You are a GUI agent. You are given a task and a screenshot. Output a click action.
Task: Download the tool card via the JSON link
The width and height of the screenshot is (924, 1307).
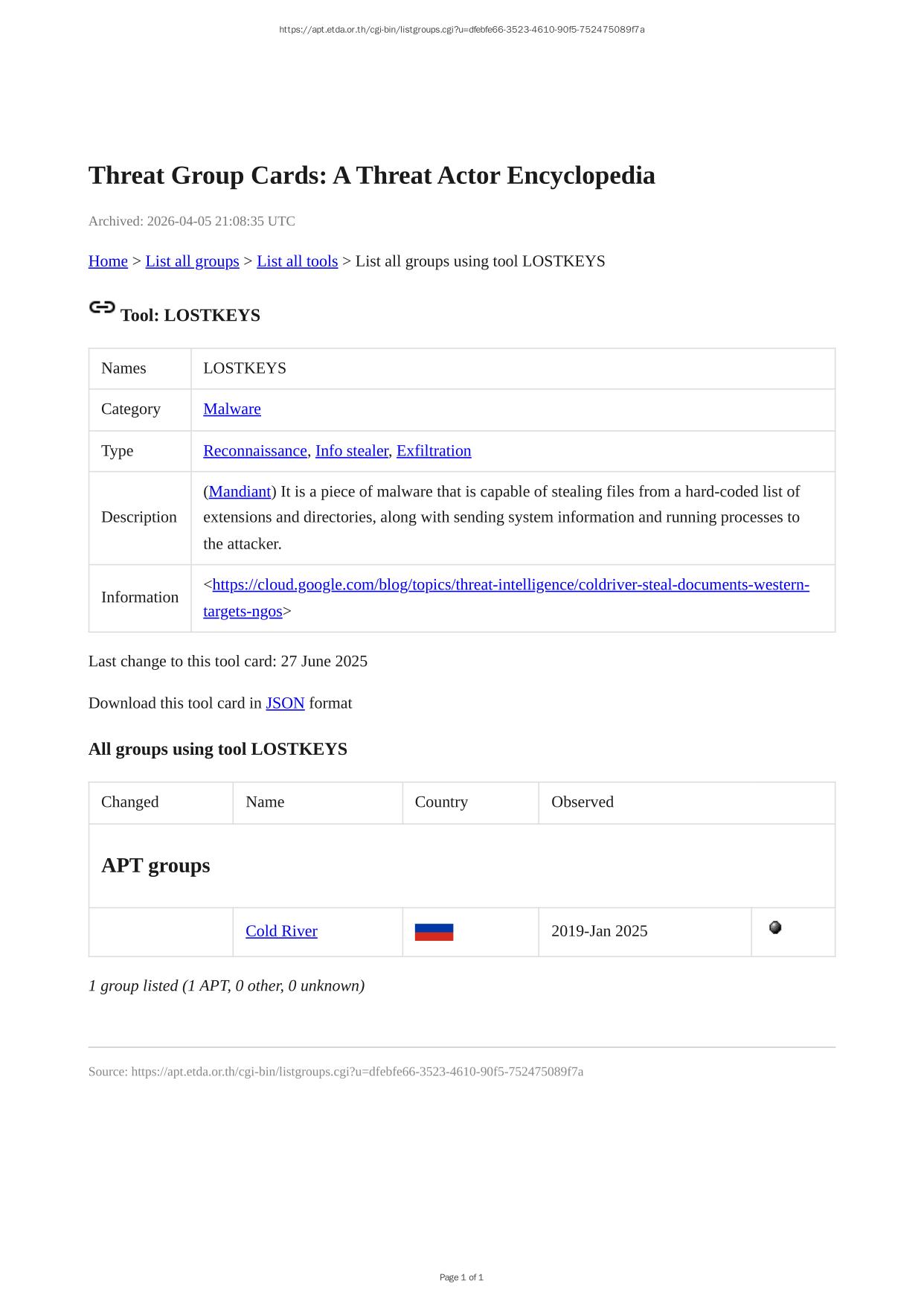pos(285,703)
